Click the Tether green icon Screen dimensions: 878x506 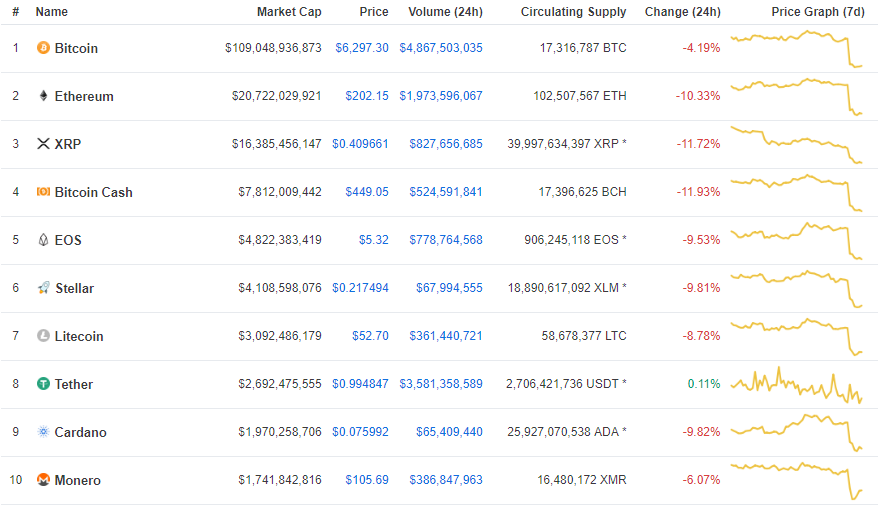(x=43, y=383)
